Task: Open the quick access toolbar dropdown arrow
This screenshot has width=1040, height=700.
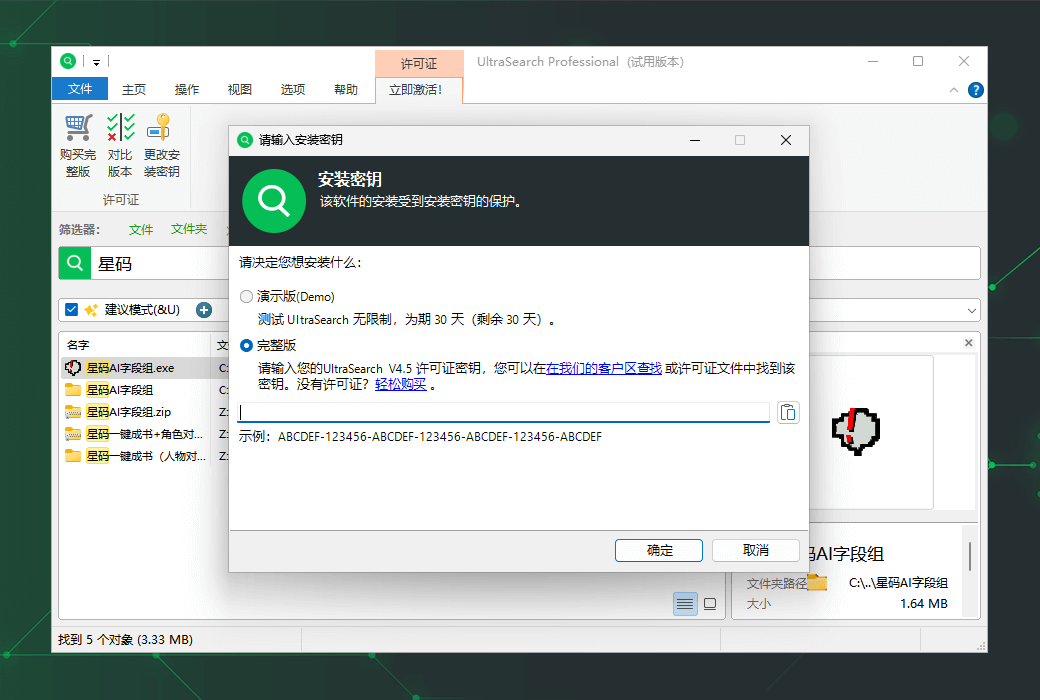Action: [x=96, y=62]
